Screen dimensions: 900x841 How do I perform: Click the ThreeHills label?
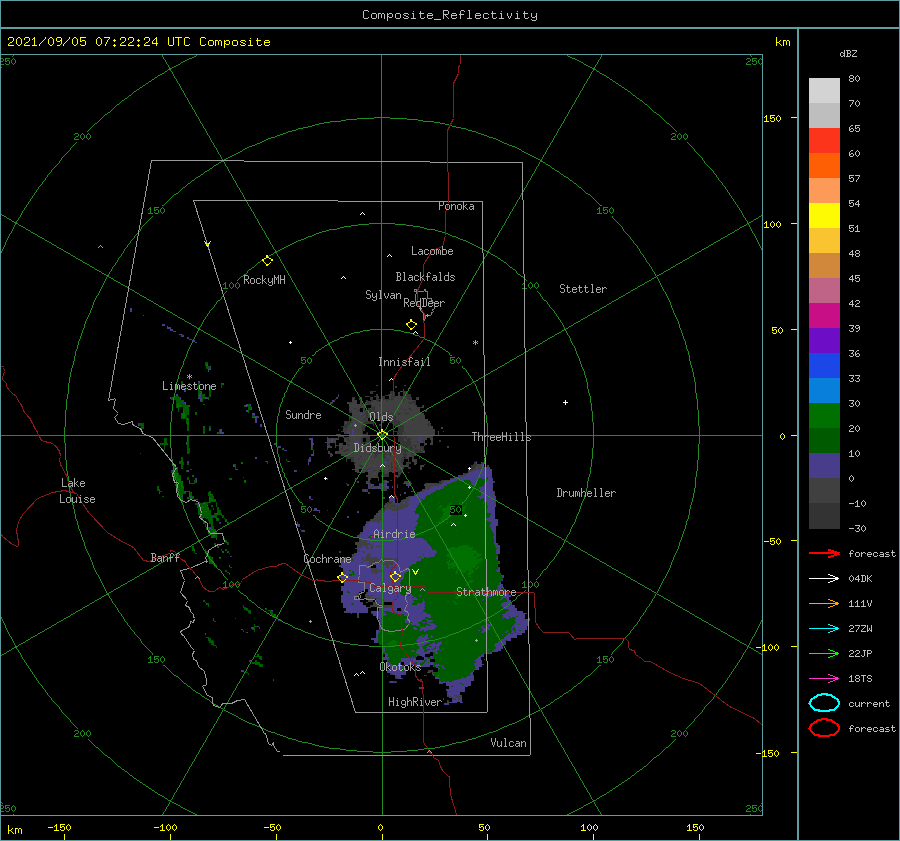point(501,437)
